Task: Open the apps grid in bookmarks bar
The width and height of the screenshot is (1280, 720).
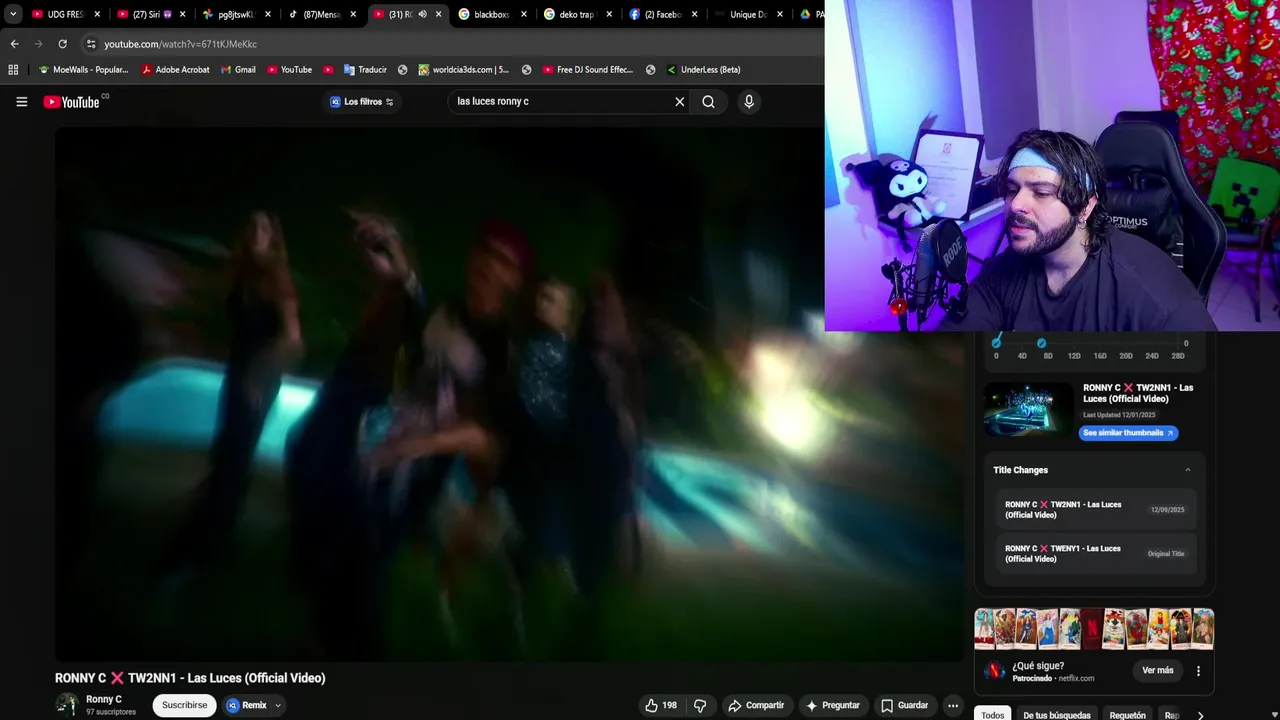Action: click(x=13, y=70)
